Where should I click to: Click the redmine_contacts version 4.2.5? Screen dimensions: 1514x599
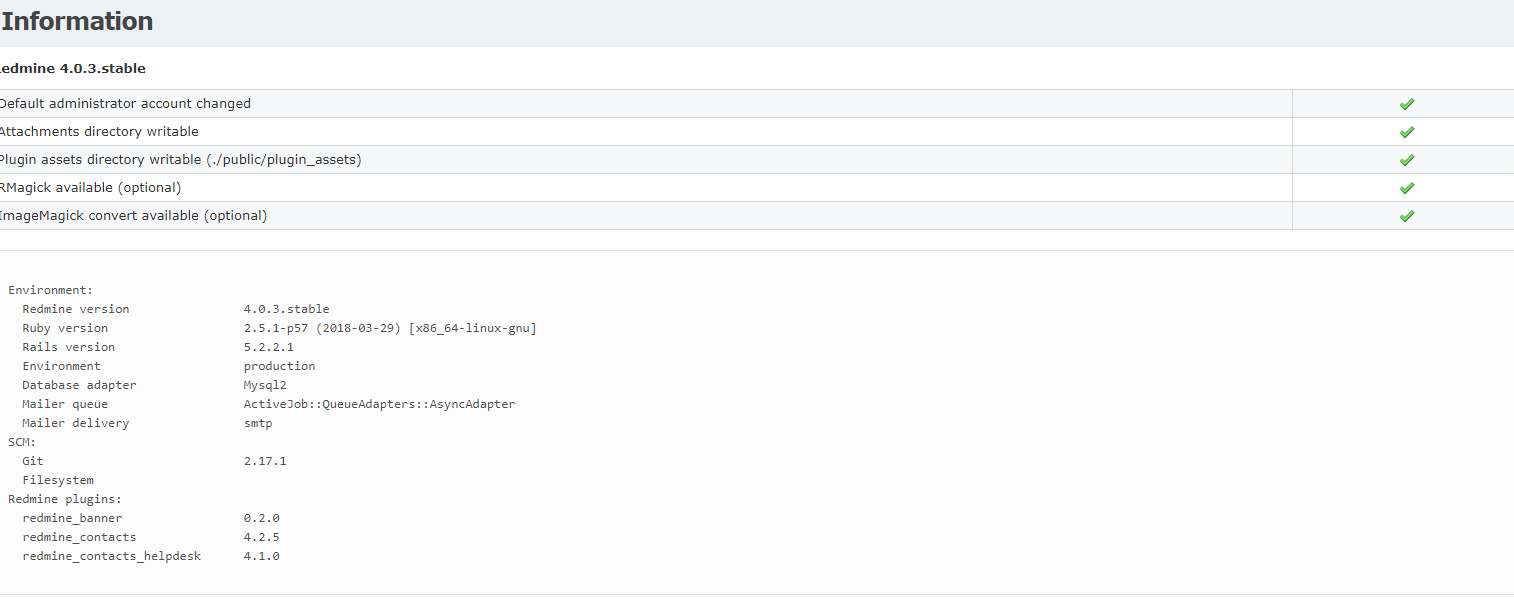[x=261, y=537]
